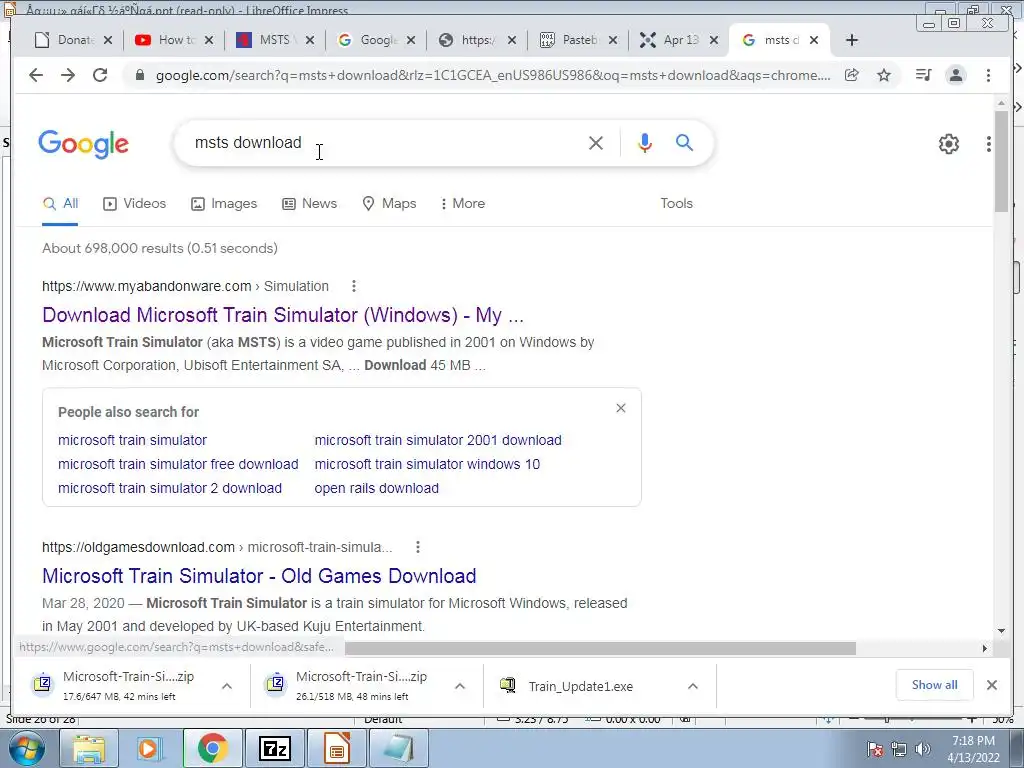Click the scroll-down arrow of page scrollbar
Viewport: 1024px width, 768px height.
point(1001,631)
